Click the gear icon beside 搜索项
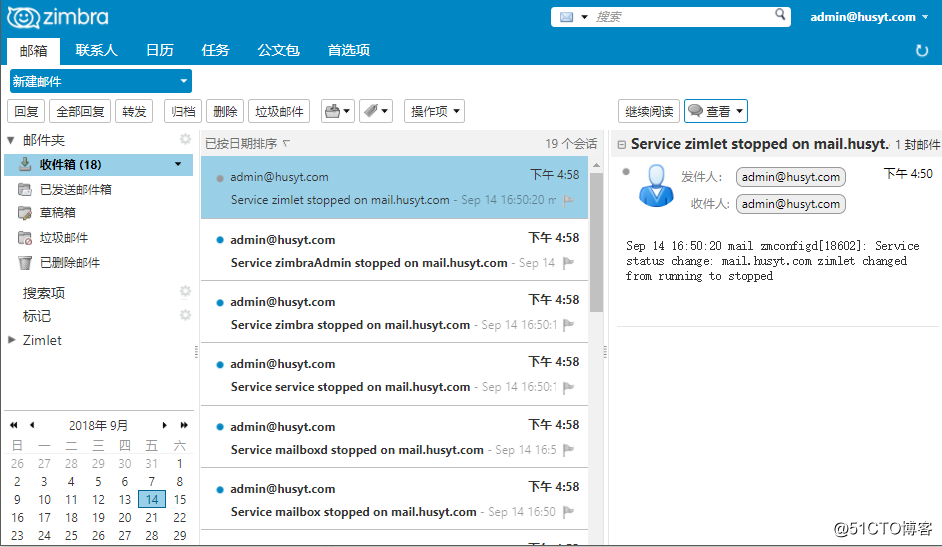The width and height of the screenshot is (942, 547). click(185, 292)
